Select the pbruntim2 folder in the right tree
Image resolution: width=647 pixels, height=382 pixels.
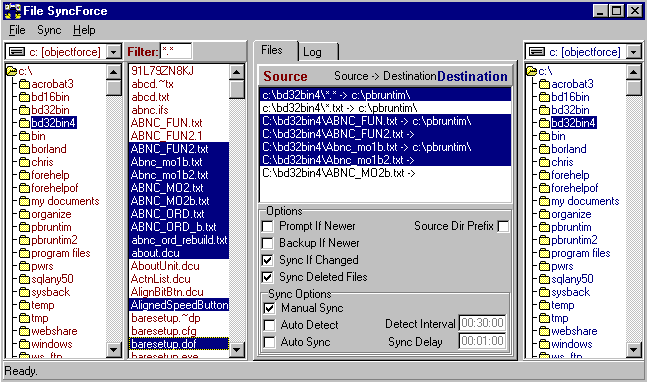point(574,240)
